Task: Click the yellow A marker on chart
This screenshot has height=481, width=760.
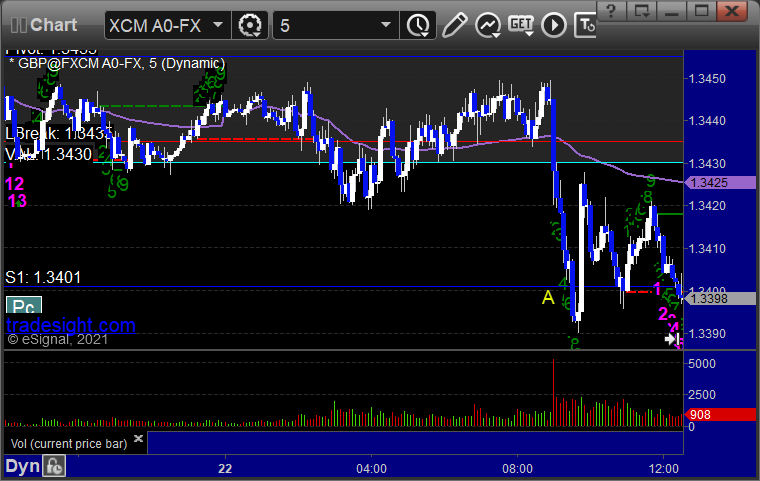Action: [x=548, y=297]
